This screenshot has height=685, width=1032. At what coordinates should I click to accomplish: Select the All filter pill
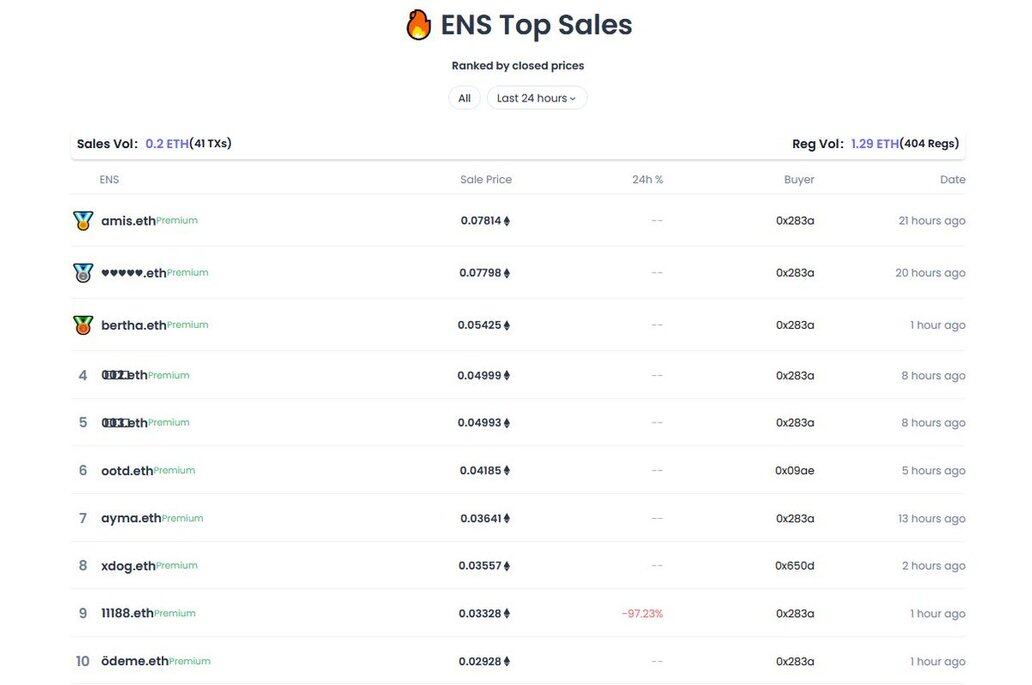[464, 98]
